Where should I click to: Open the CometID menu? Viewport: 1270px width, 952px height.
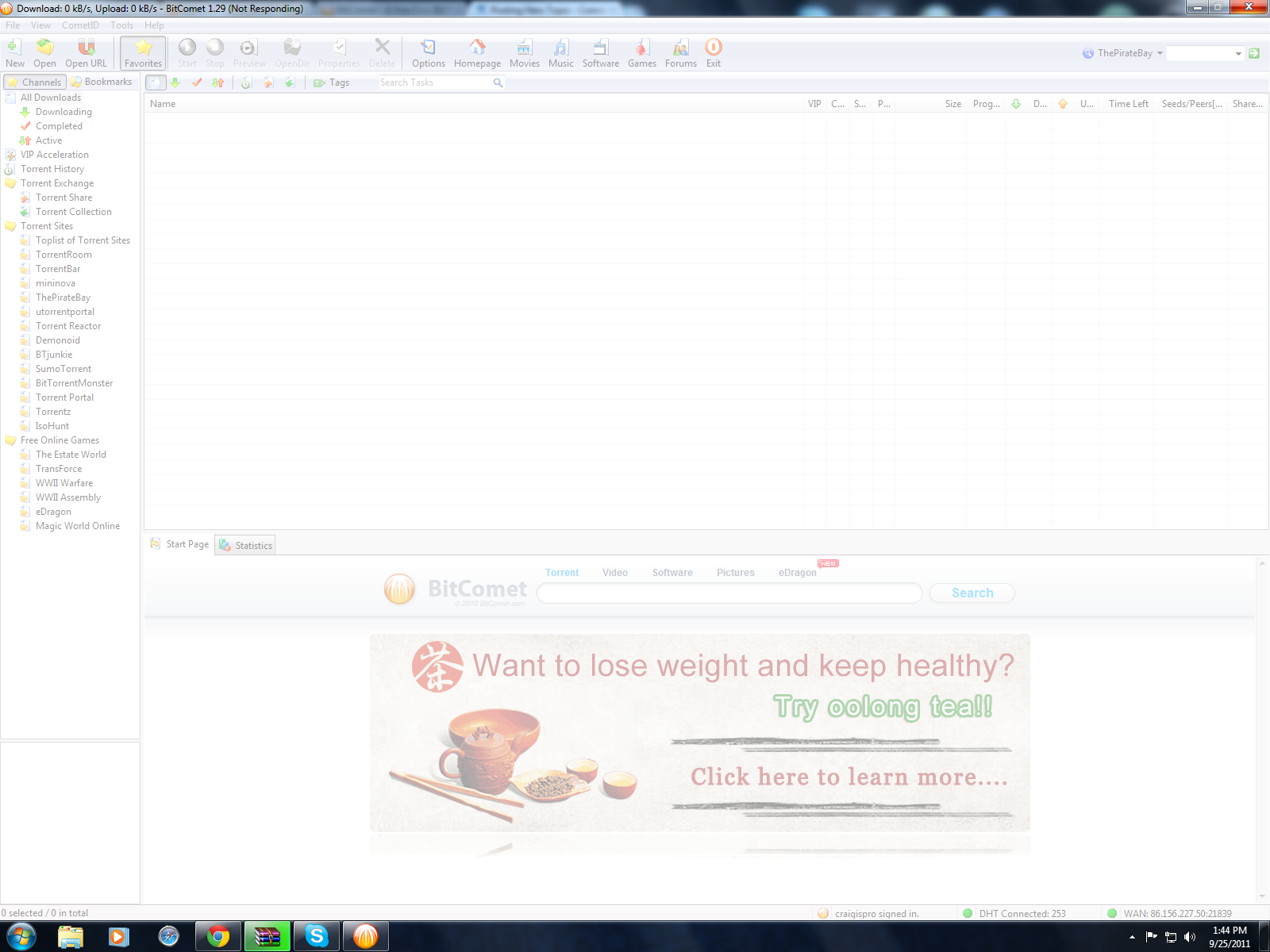click(80, 25)
